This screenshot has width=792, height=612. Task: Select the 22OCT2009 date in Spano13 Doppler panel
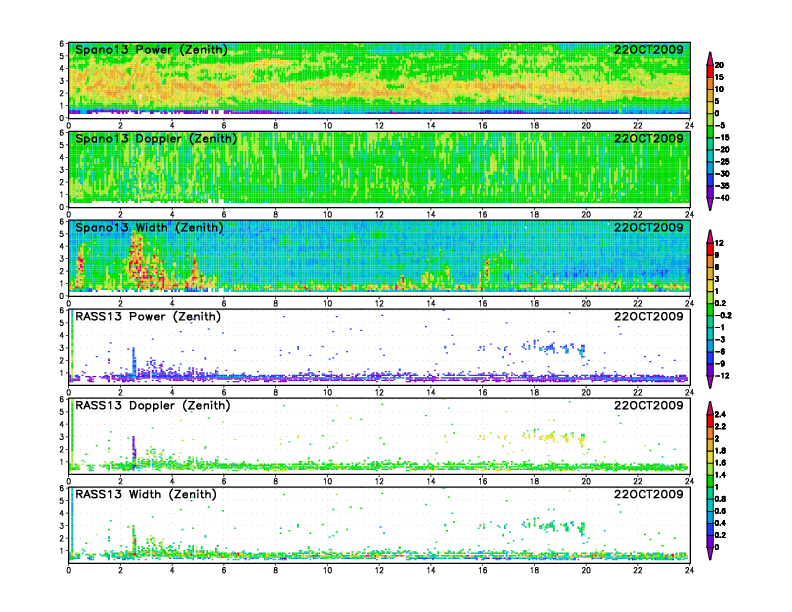point(649,138)
